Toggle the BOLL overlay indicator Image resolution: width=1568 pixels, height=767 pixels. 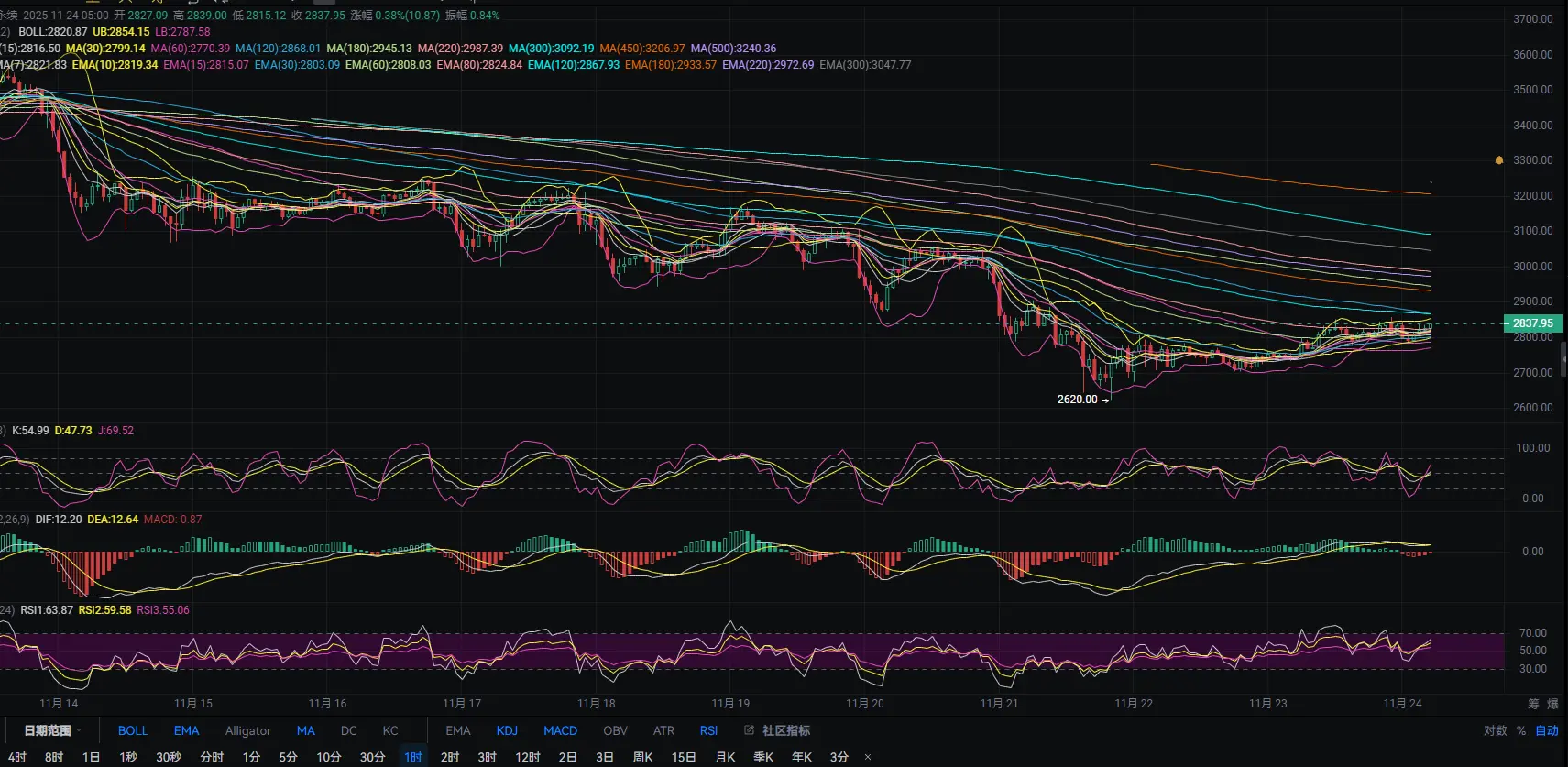(133, 730)
